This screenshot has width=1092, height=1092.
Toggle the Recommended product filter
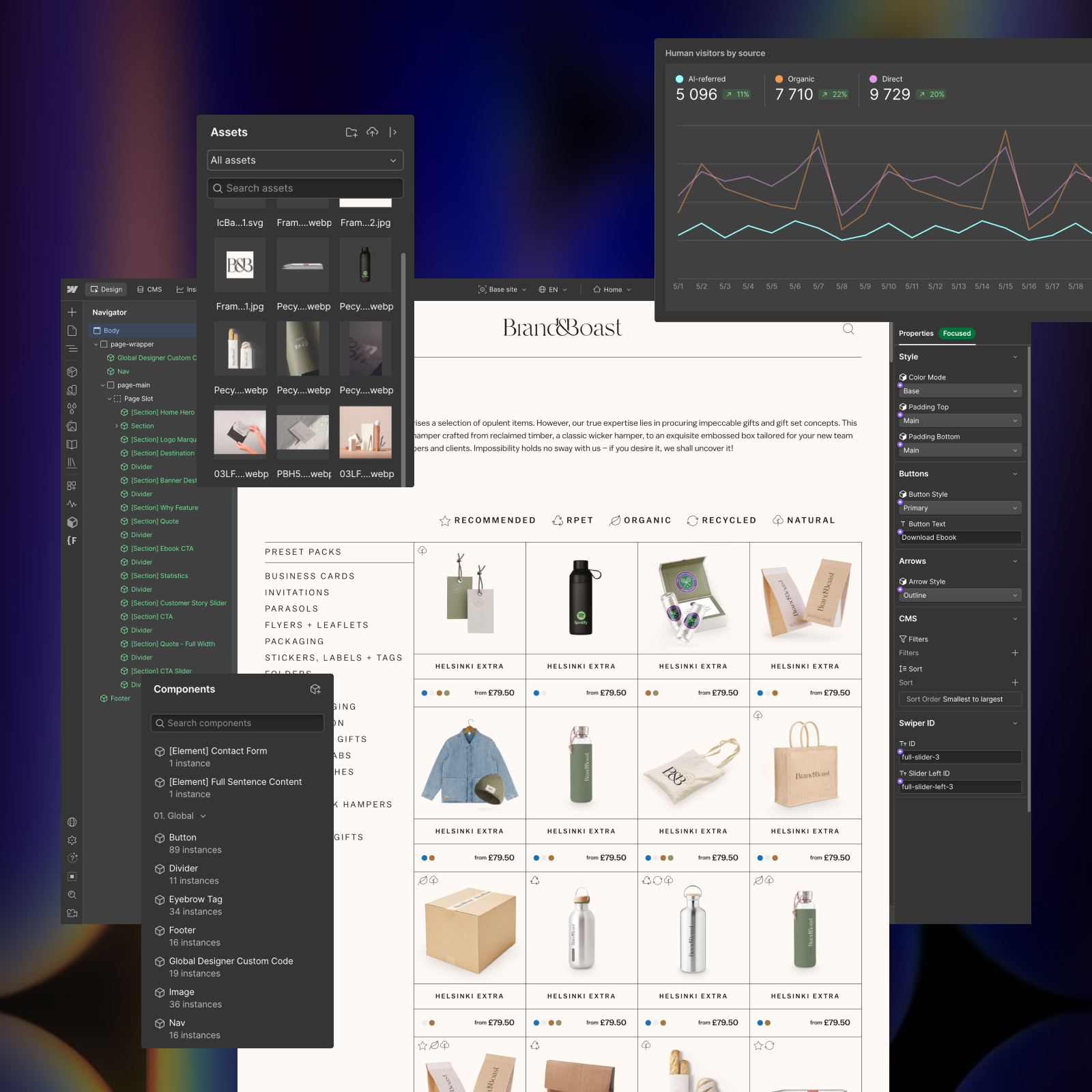click(487, 521)
